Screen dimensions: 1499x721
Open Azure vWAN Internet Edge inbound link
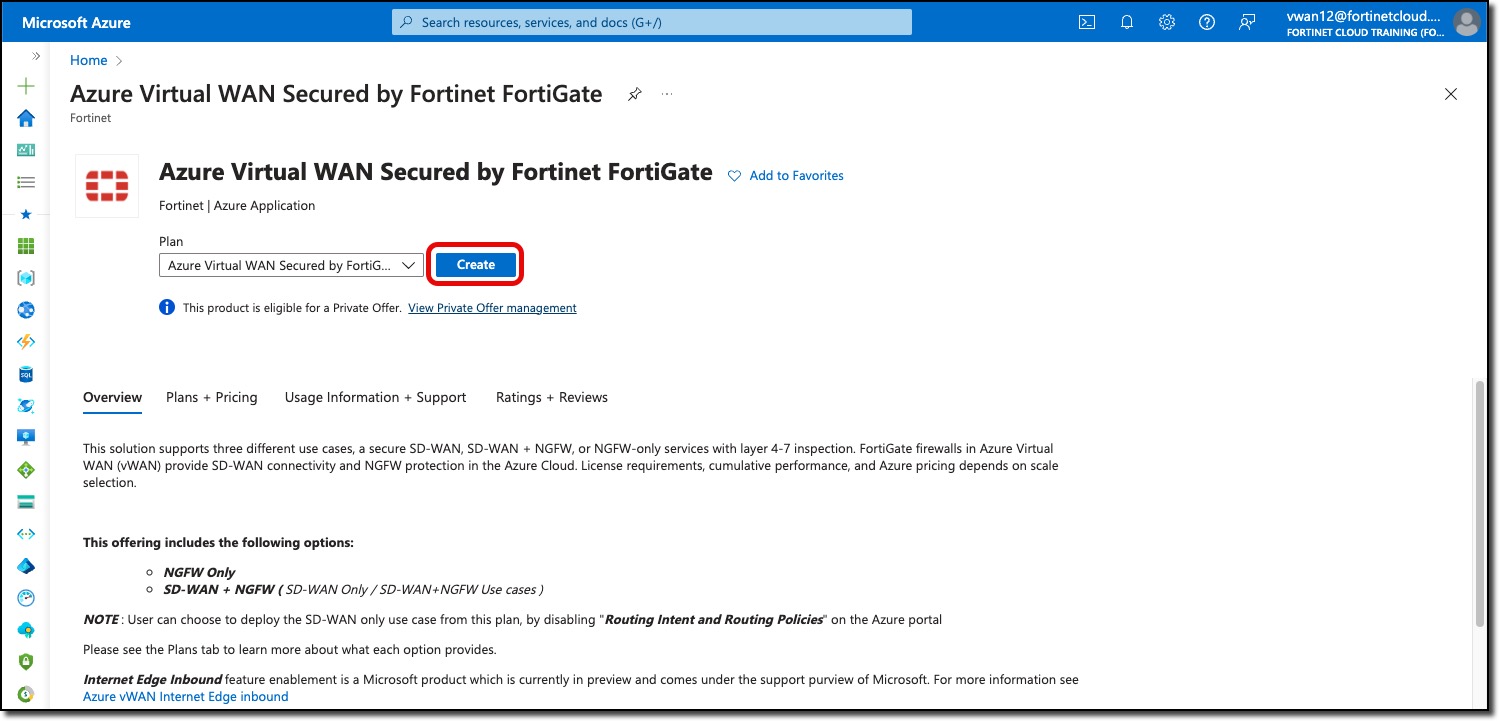click(x=186, y=696)
